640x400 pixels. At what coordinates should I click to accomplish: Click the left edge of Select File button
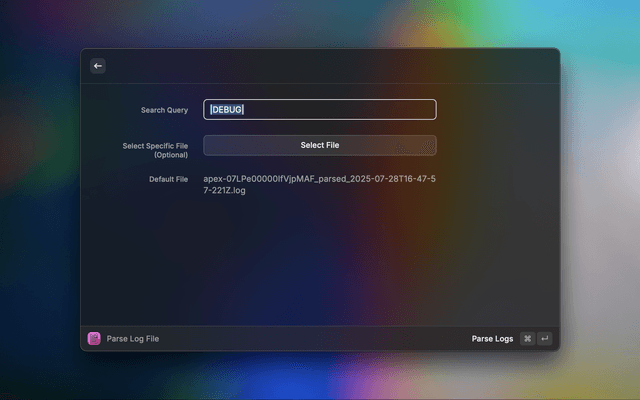212,145
